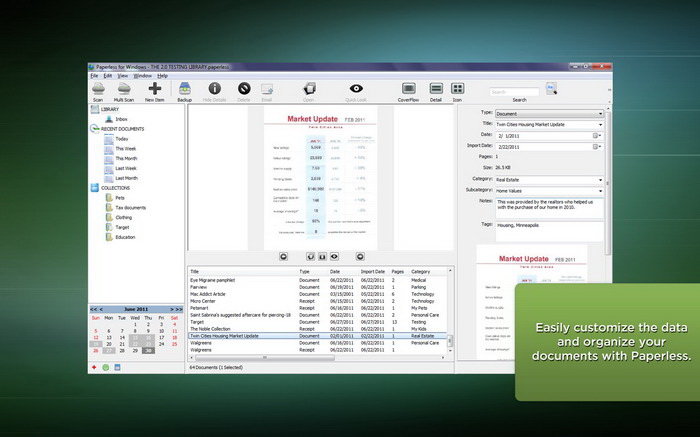Click in the Notes text field
Screen dimensions: 700x437
click(x=549, y=208)
